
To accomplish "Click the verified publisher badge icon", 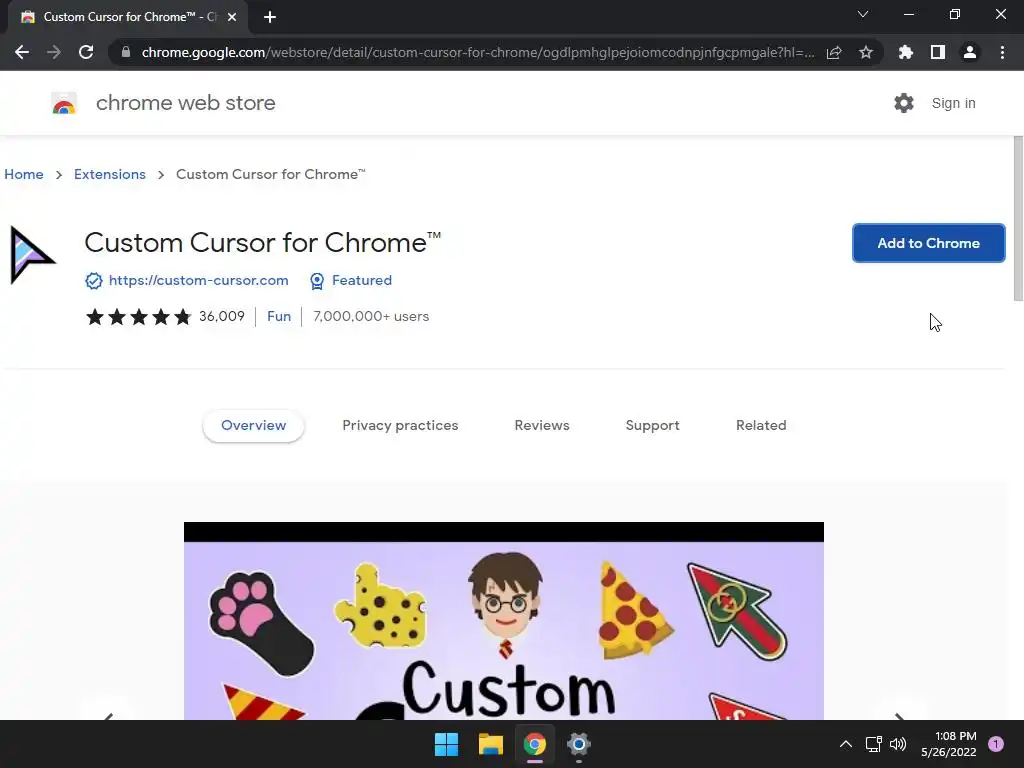I will pyautogui.click(x=93, y=281).
